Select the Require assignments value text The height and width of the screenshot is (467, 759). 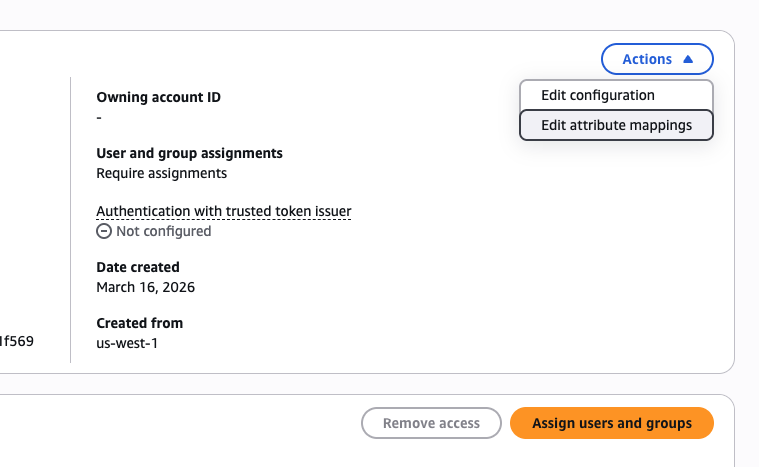click(161, 173)
